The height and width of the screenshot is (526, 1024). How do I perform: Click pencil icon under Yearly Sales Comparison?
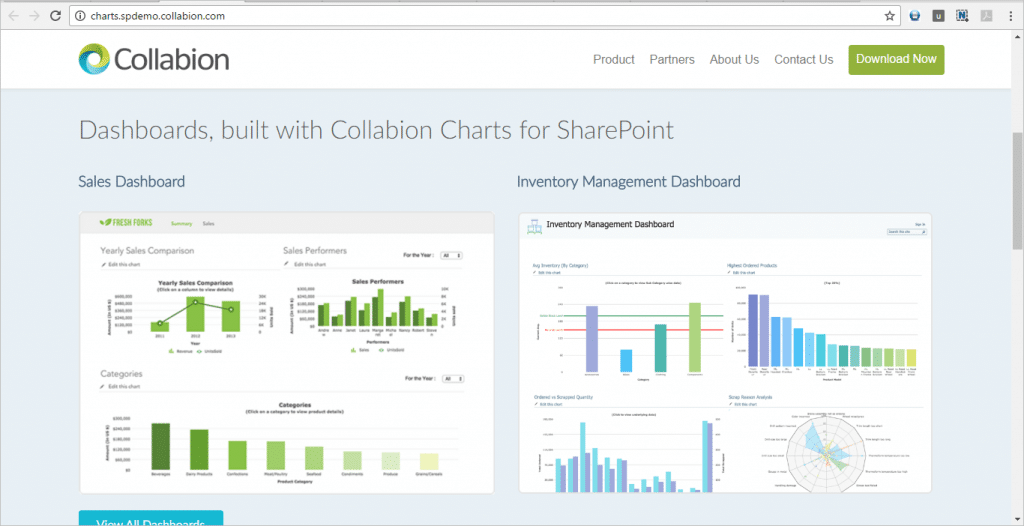tap(103, 265)
